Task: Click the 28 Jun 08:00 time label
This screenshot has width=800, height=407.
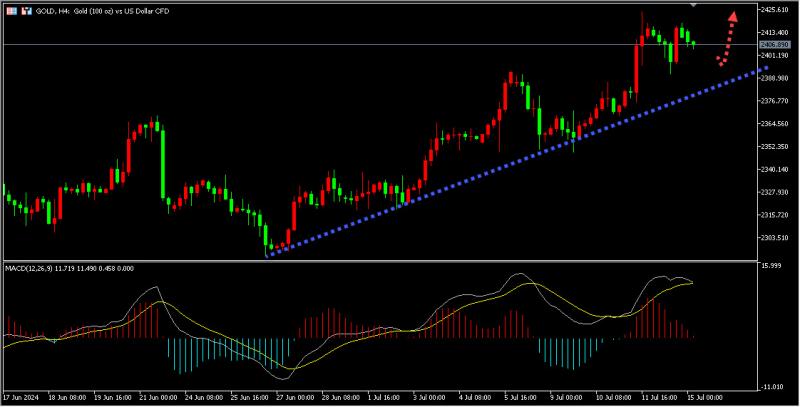Action: point(341,397)
